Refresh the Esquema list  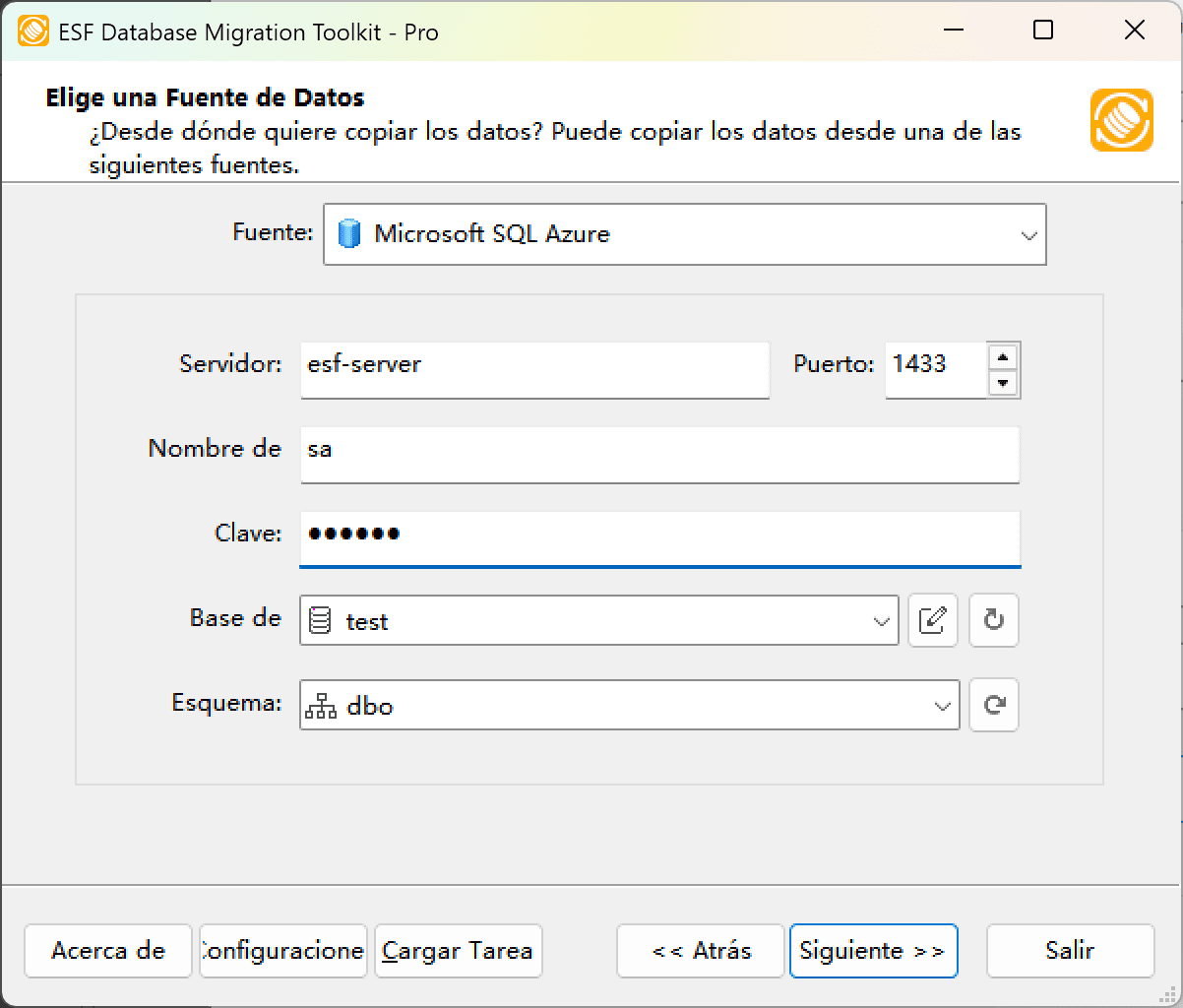click(x=993, y=705)
